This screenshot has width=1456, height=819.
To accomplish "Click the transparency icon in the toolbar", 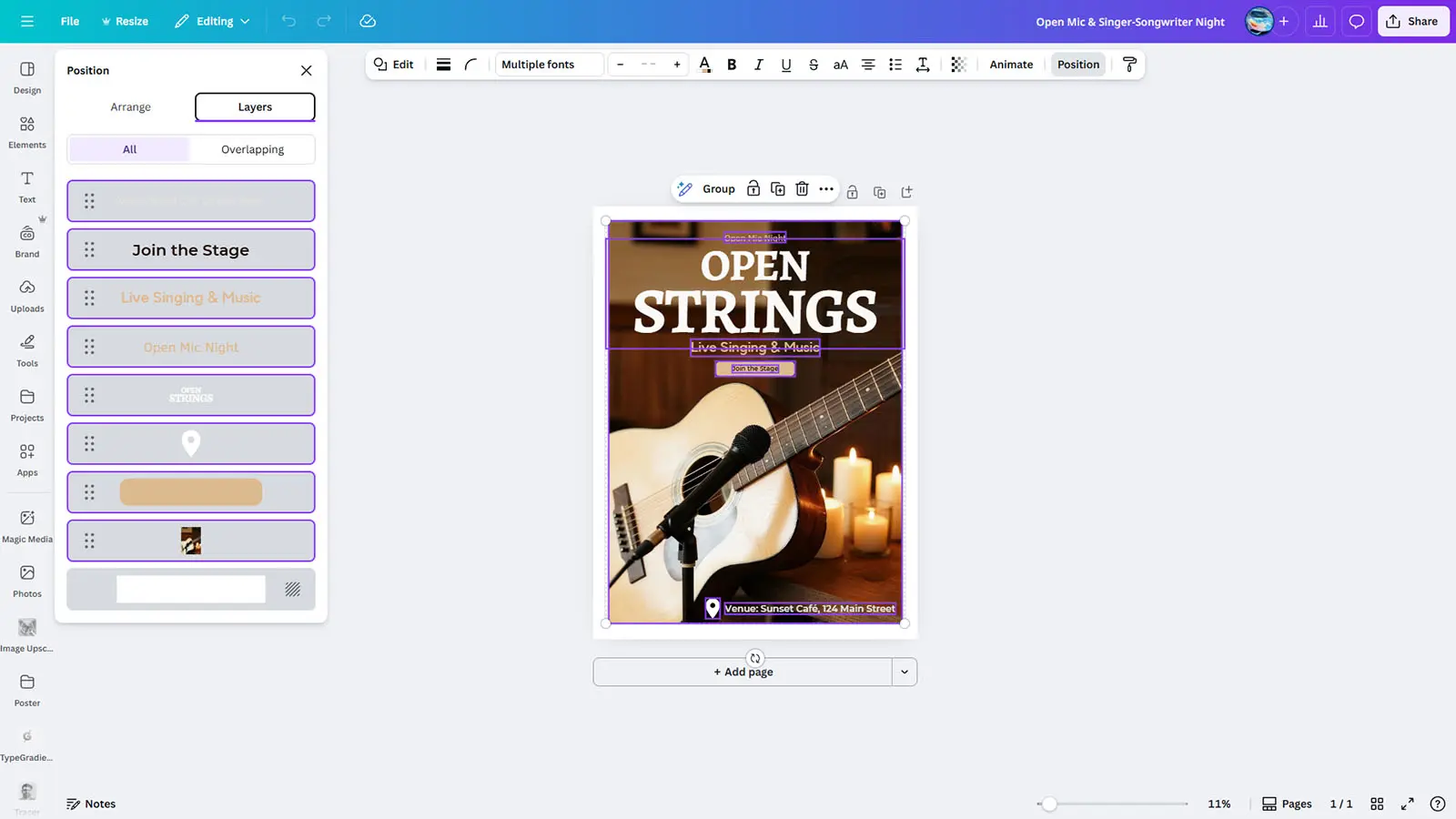I will (957, 65).
